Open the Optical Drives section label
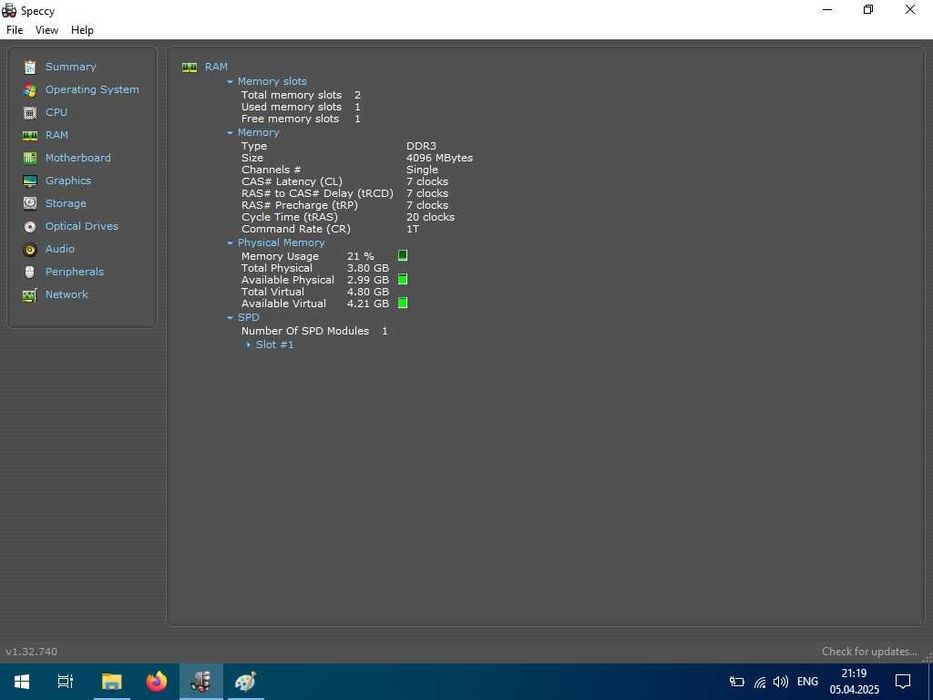Screen dimensions: 933x700 tap(82, 226)
